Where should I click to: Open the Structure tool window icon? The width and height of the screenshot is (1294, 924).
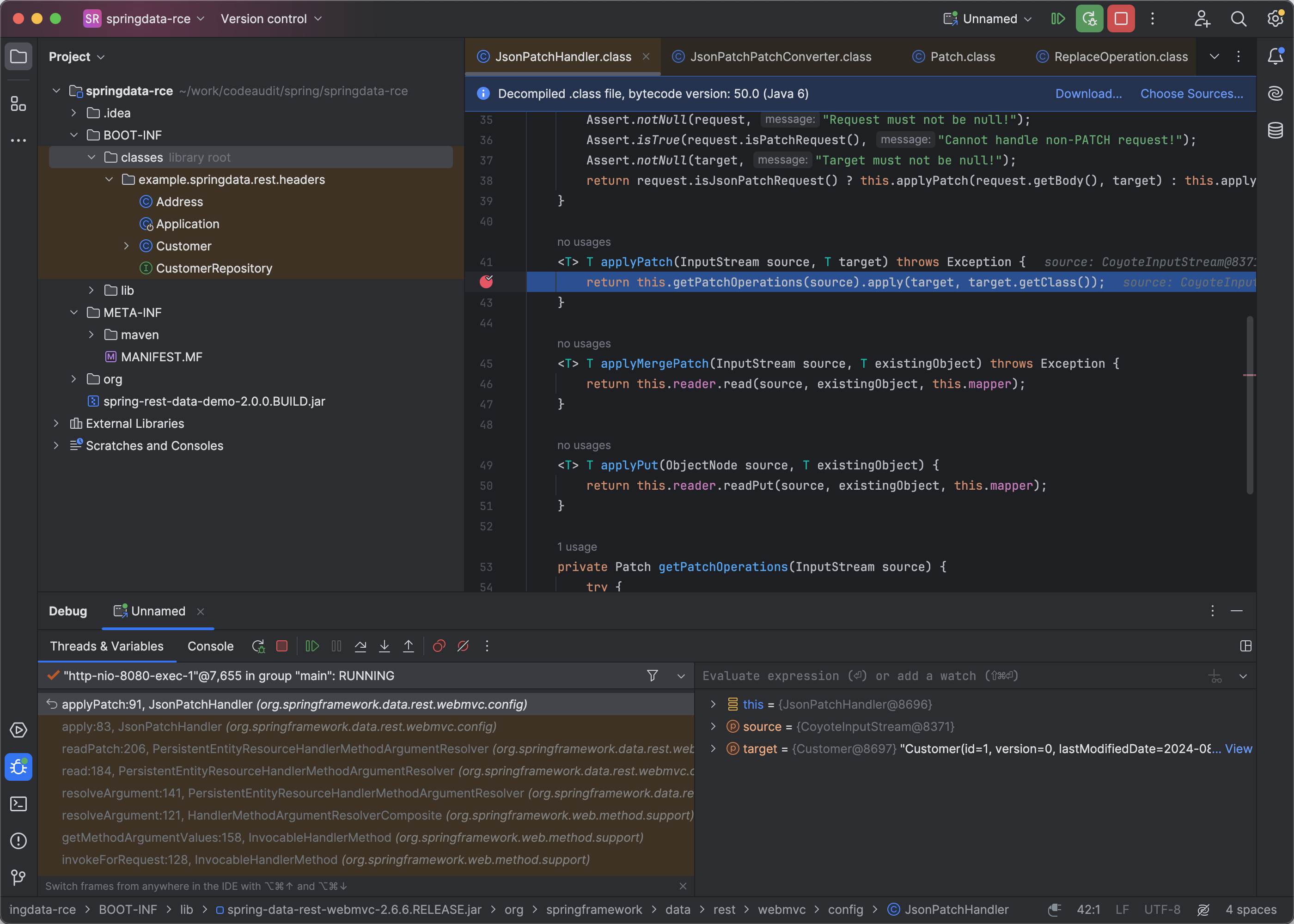(18, 103)
